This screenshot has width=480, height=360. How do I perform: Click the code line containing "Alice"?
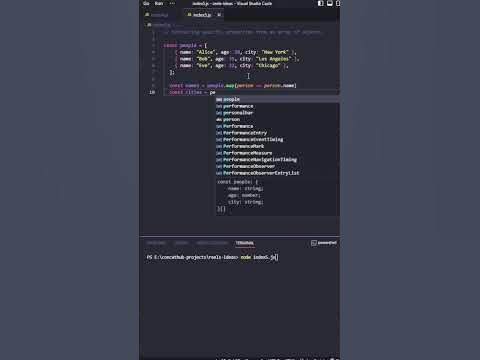click(236, 52)
